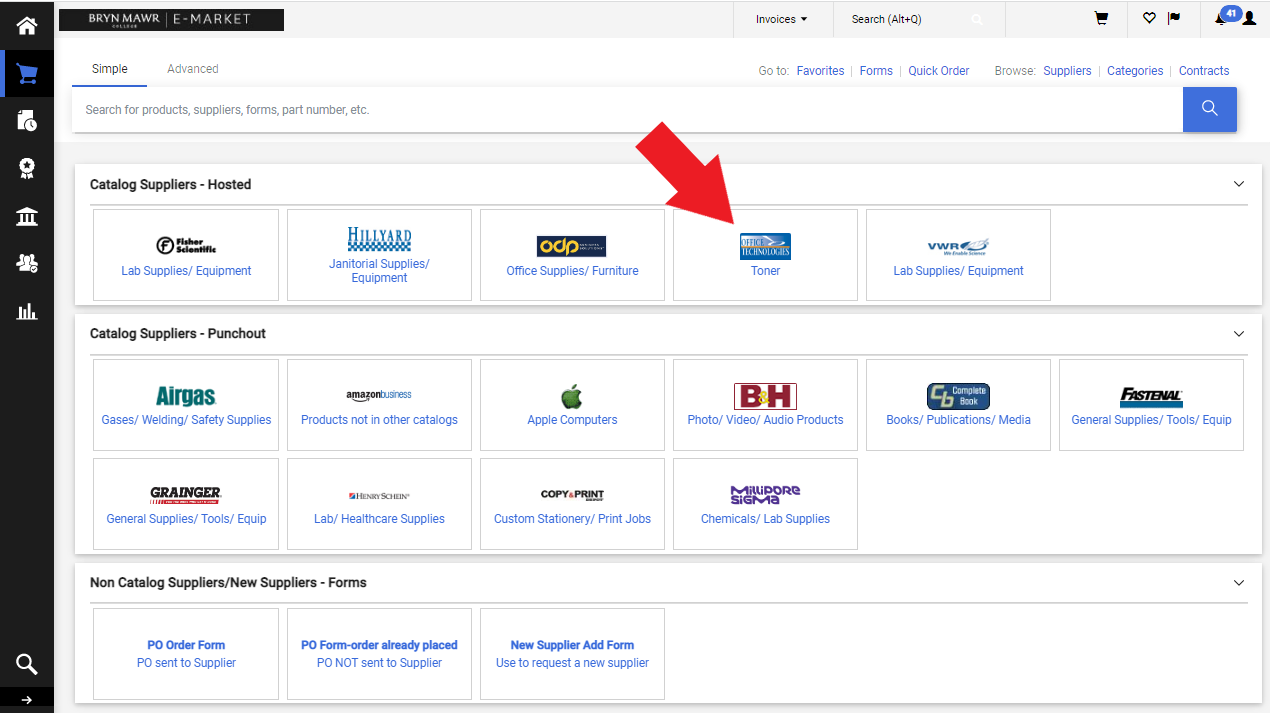Open Apple Computers punchout tile

(572, 404)
